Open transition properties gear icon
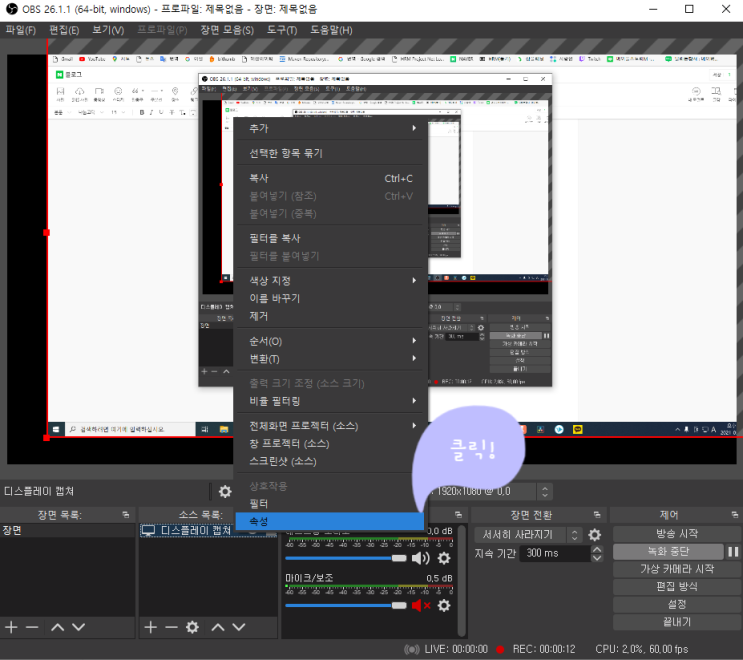 (x=595, y=535)
